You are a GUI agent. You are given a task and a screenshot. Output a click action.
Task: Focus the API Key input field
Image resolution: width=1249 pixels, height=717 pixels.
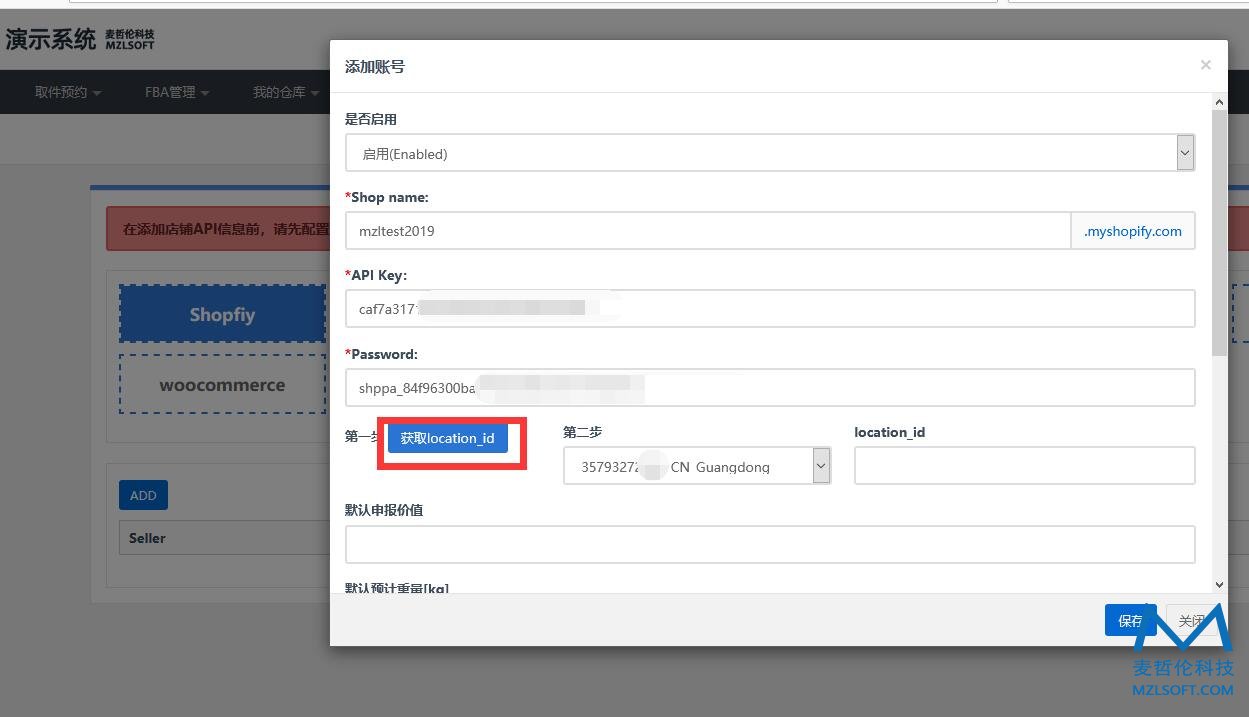tap(770, 308)
